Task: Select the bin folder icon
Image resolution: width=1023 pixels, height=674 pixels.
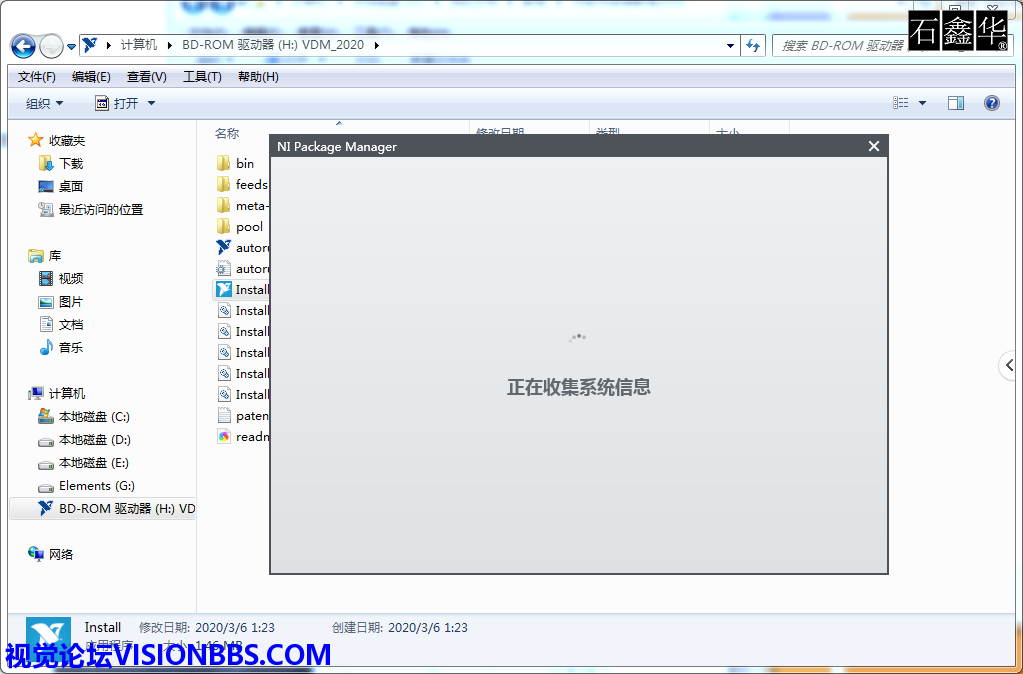Action: tap(224, 163)
